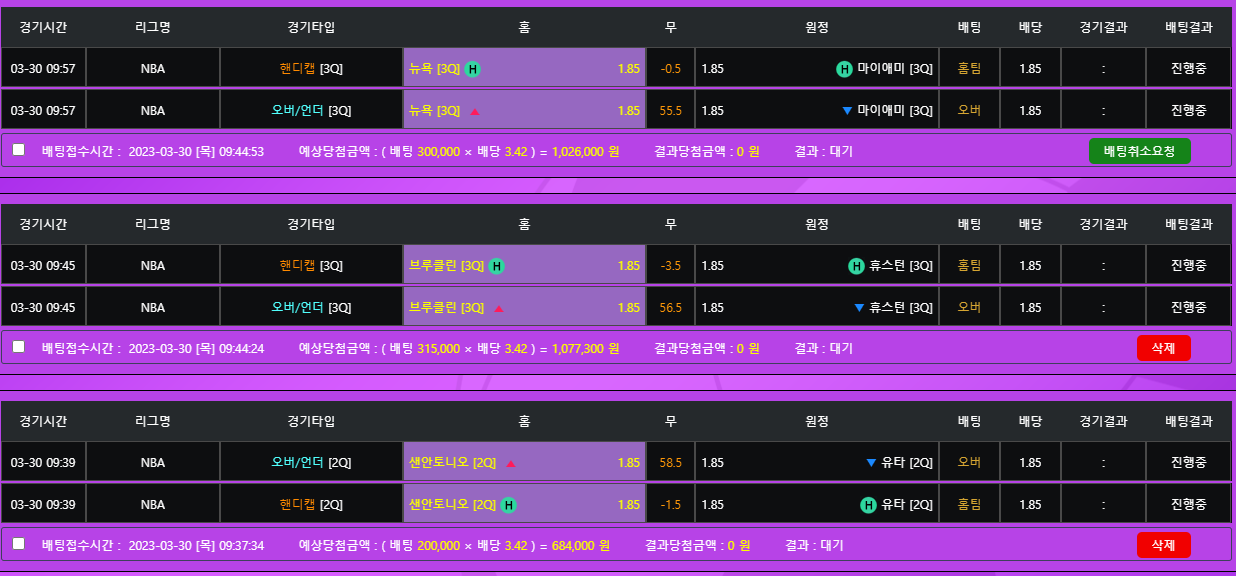Click the green H icon beside 브루클린 [3Q]
This screenshot has width=1236, height=576.
497,266
